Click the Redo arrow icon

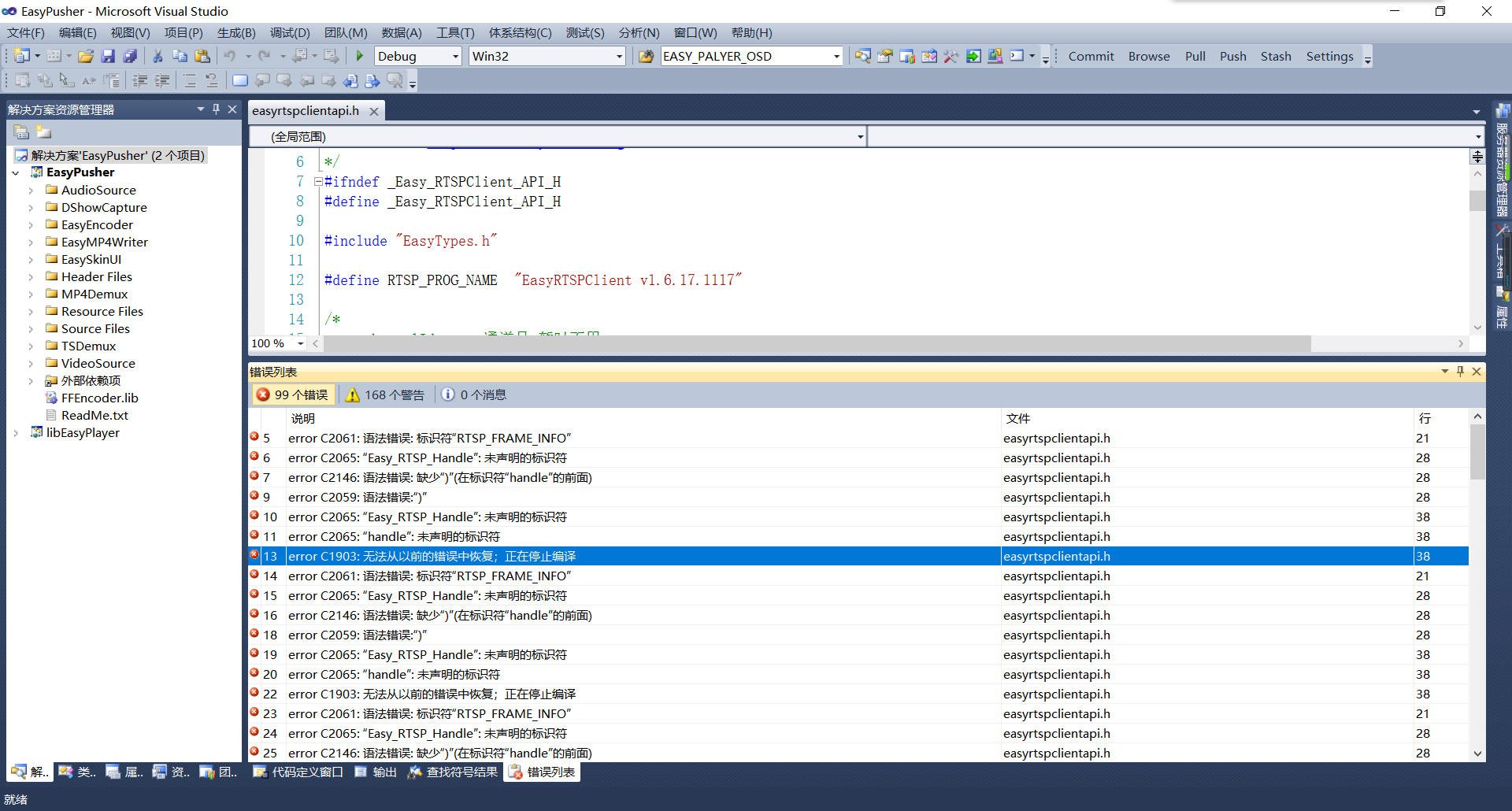[x=265, y=56]
